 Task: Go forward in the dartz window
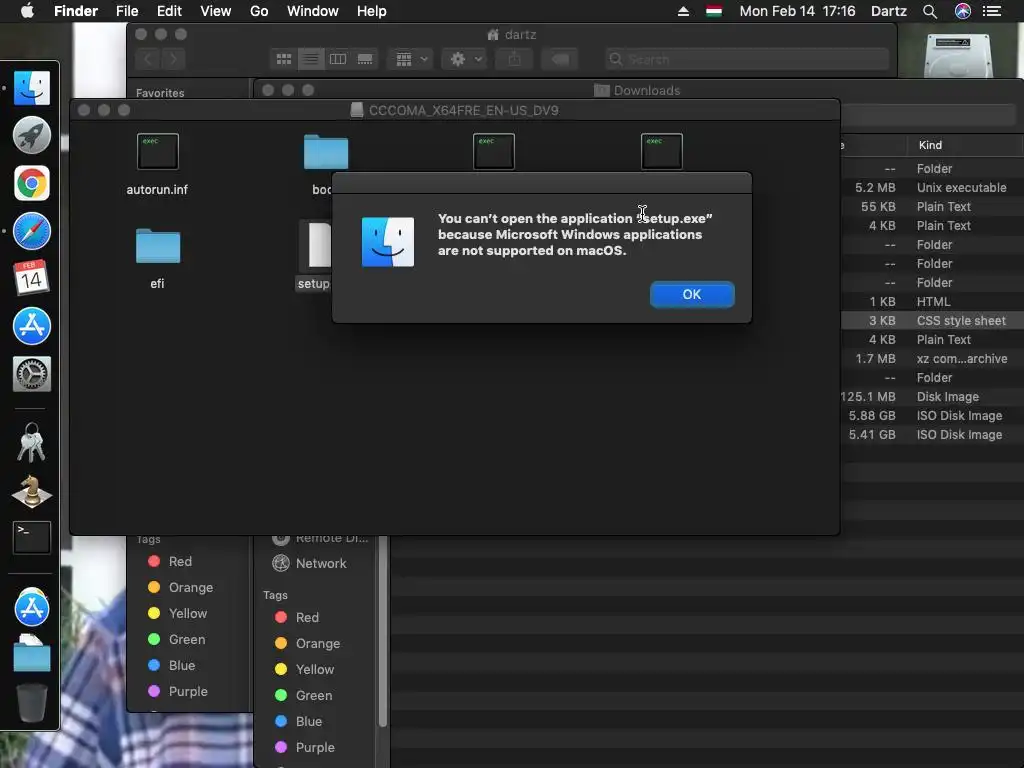173,59
